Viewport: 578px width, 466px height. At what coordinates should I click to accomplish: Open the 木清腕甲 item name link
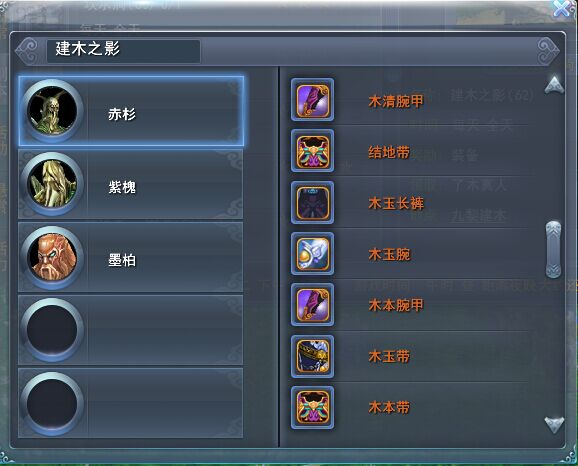[x=396, y=101]
